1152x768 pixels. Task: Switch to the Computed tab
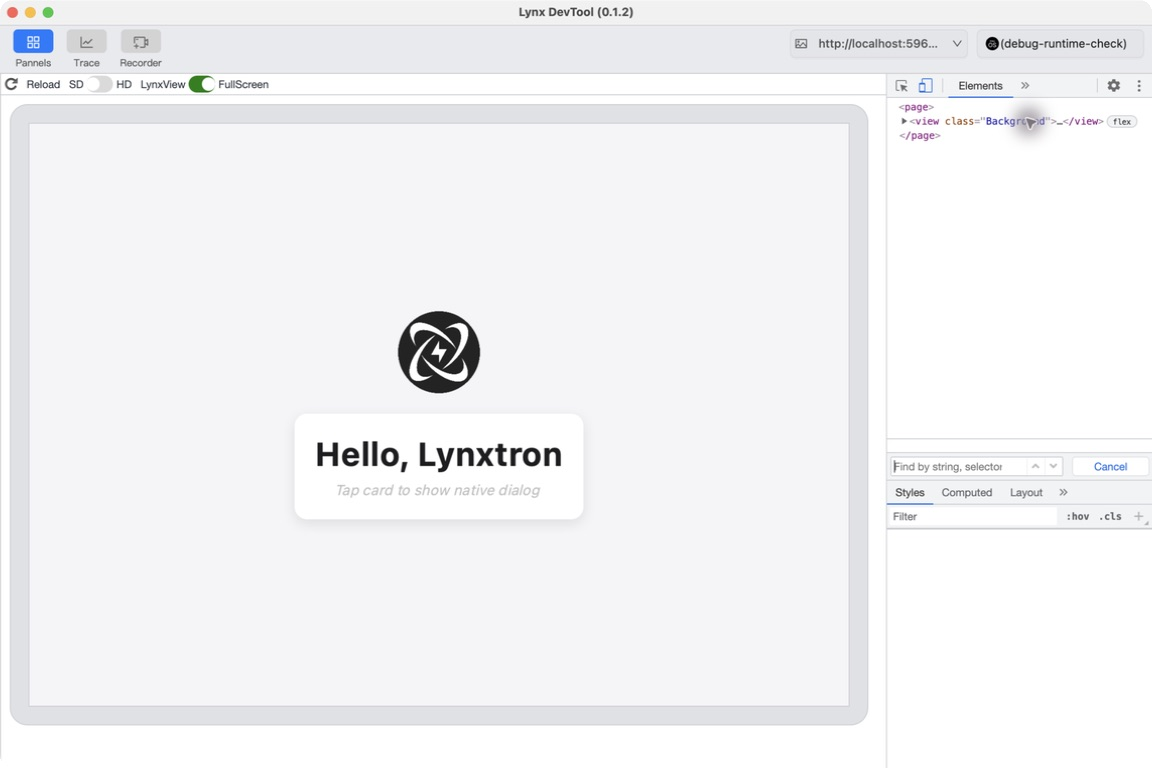967,492
